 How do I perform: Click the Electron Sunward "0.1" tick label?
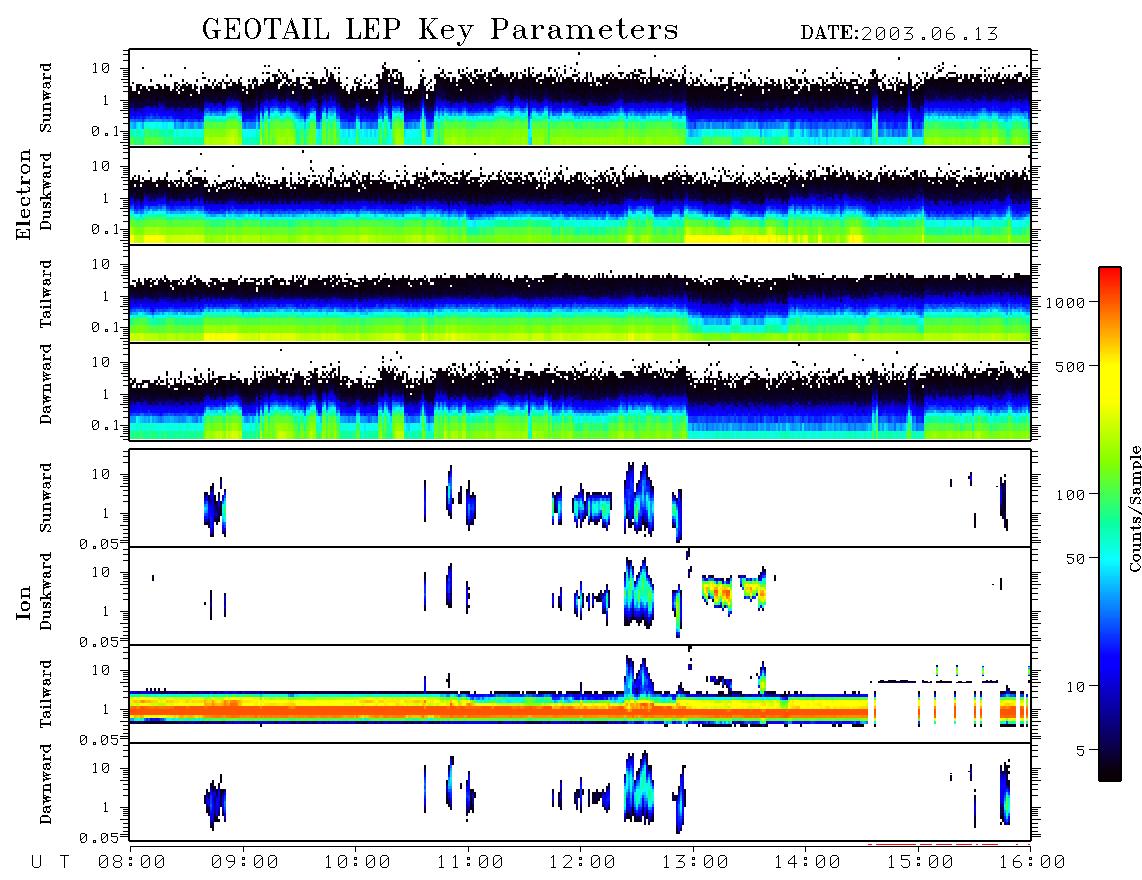point(106,131)
